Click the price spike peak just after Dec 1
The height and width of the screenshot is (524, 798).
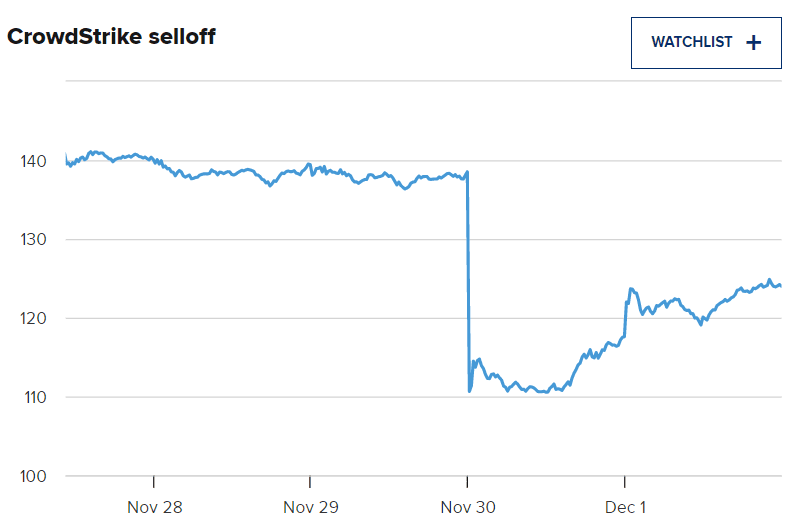click(631, 289)
